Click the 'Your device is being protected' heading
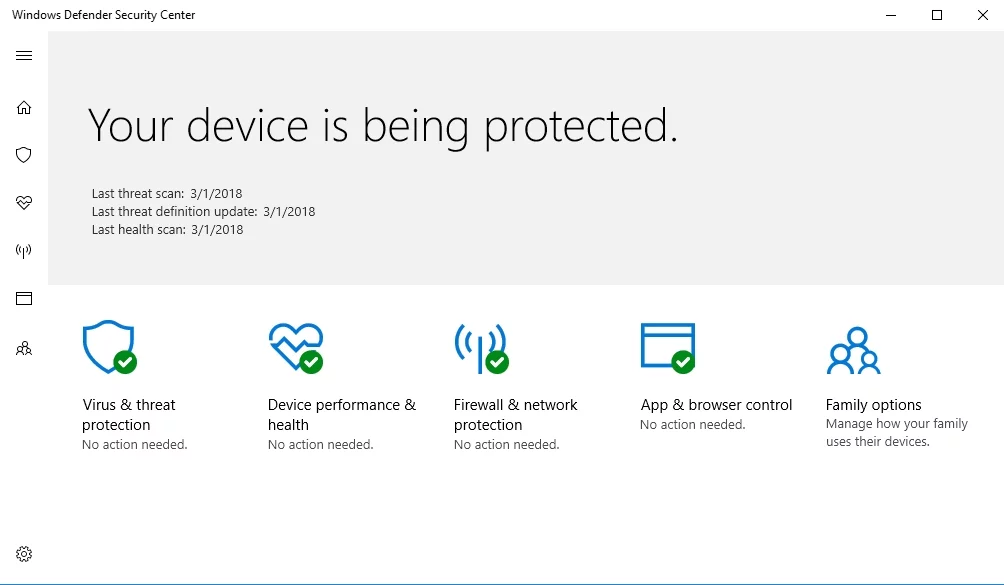Image resolution: width=1004 pixels, height=585 pixels. pos(383,126)
